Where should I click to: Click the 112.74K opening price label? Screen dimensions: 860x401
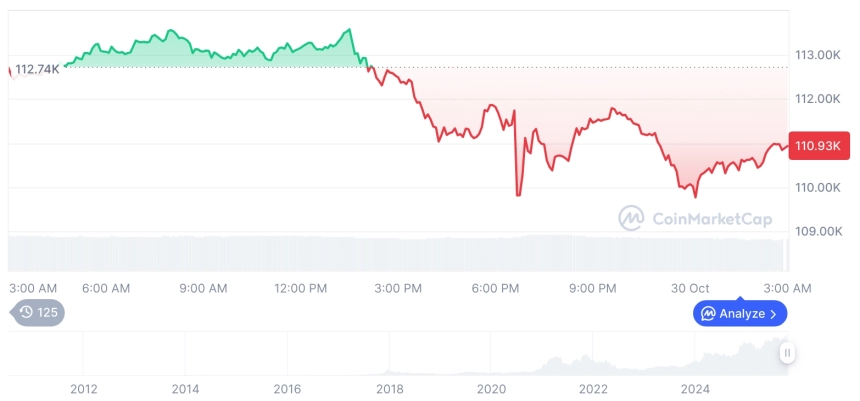pos(37,69)
